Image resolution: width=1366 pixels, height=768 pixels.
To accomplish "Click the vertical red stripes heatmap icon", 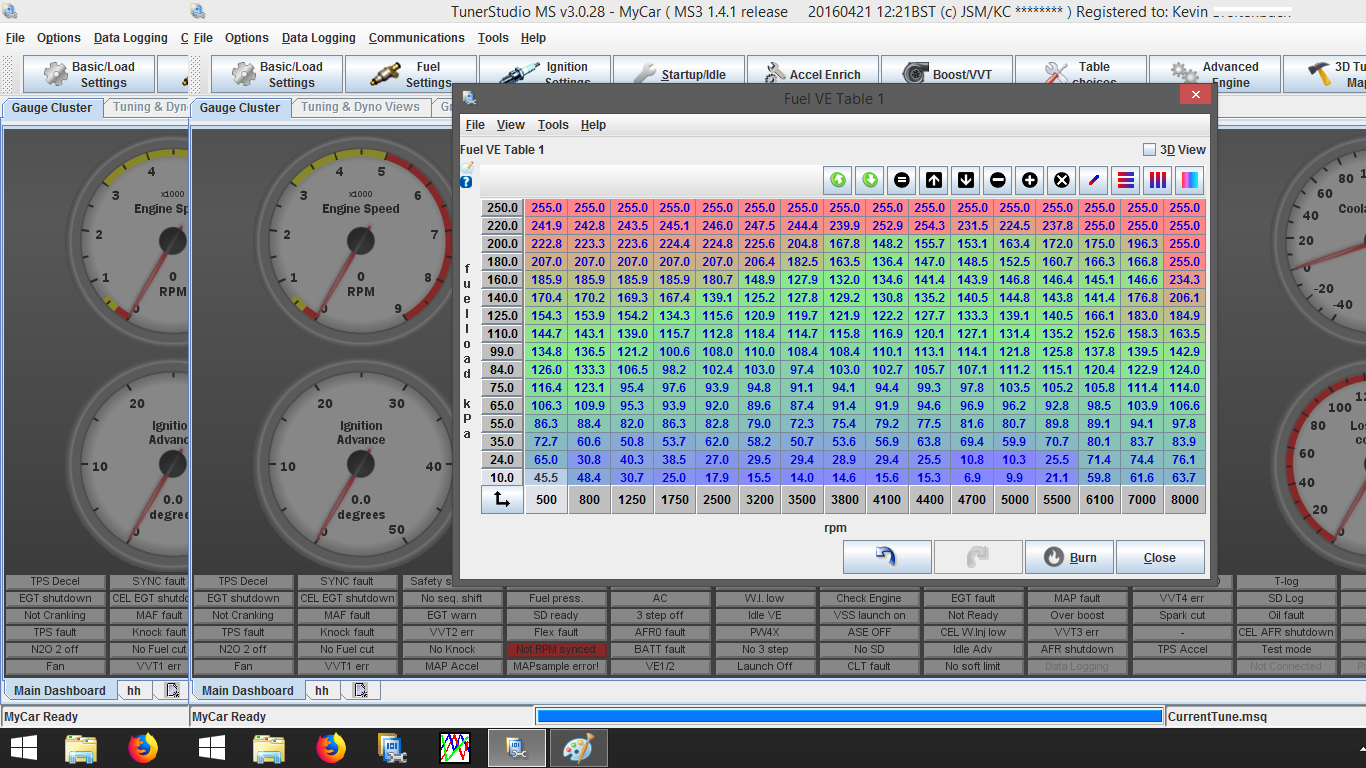I will click(1157, 180).
